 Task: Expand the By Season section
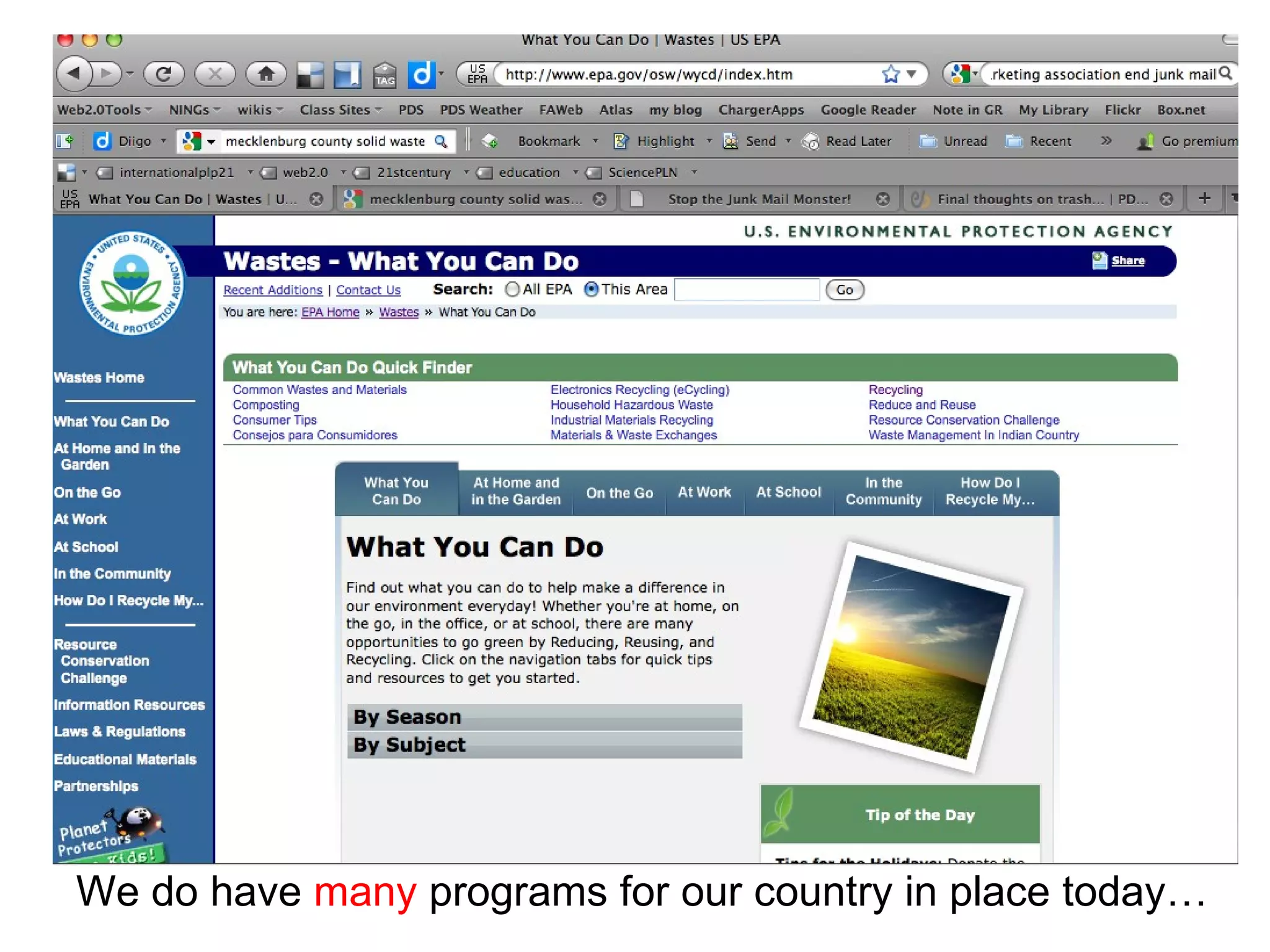[544, 717]
